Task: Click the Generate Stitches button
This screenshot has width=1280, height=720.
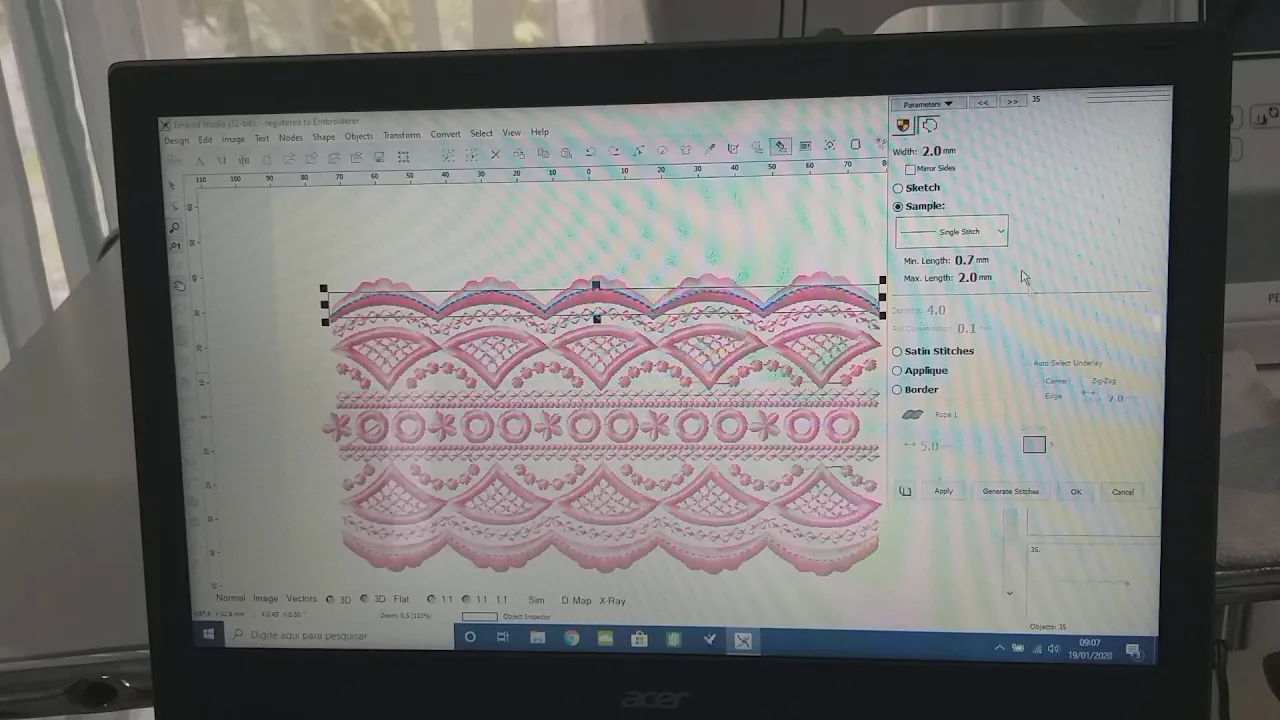Action: coord(1011,491)
